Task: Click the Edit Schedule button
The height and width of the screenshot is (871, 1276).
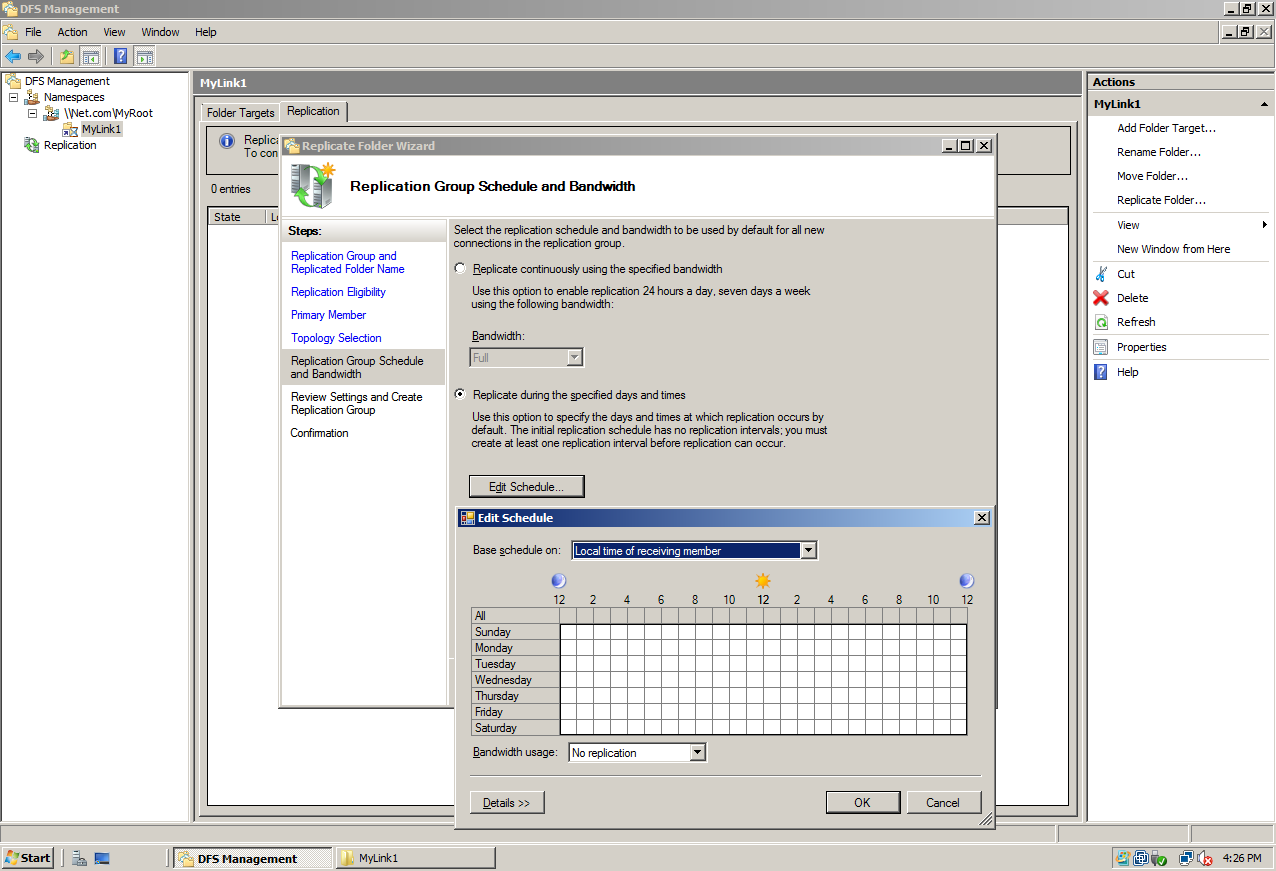Action: tap(526, 486)
